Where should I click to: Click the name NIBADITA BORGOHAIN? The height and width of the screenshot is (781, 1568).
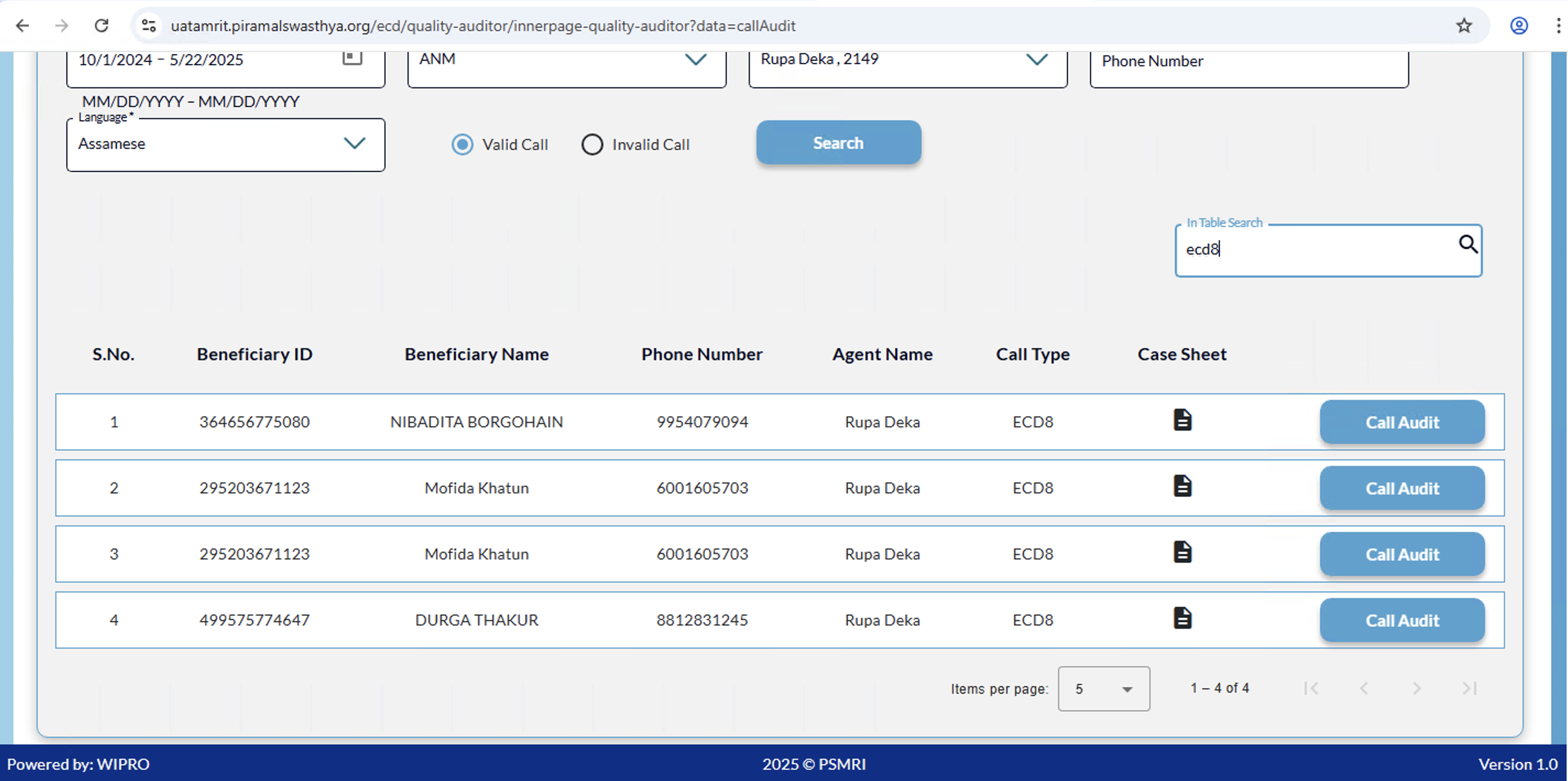477,422
